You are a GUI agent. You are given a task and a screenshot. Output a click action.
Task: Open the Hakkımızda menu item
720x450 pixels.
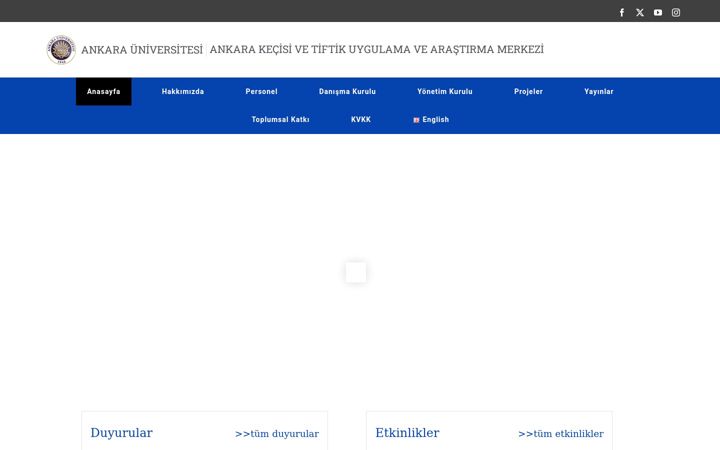click(183, 91)
